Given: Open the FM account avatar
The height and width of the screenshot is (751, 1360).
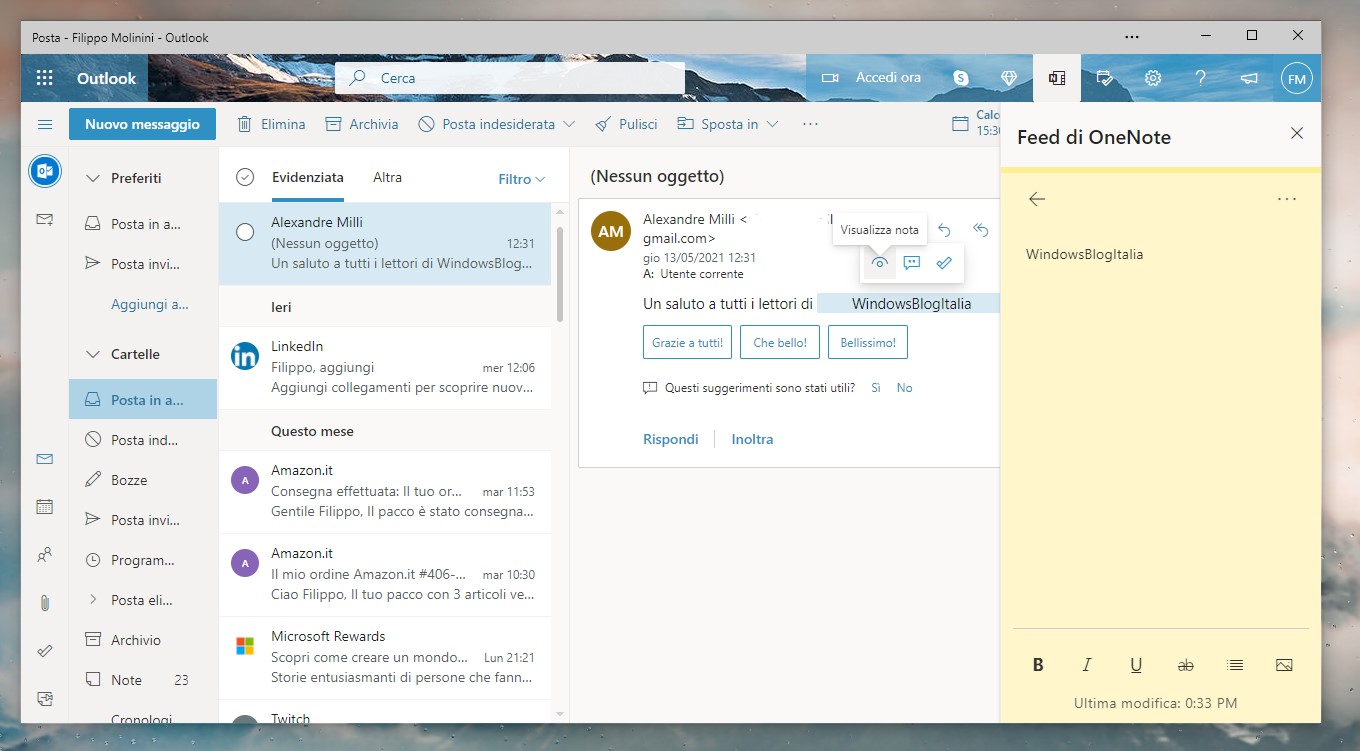Looking at the screenshot, I should point(1297,78).
